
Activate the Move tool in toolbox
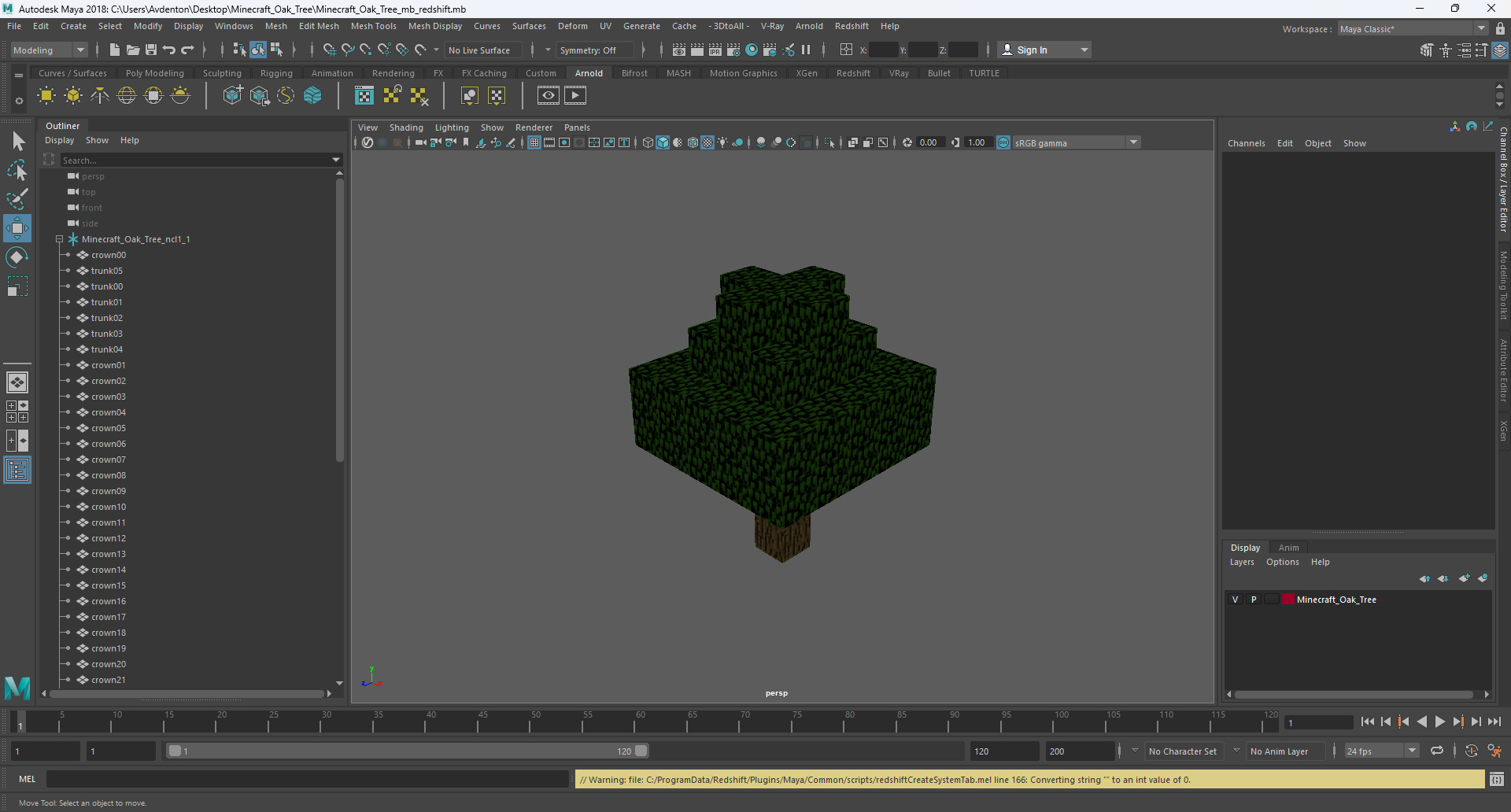tap(17, 228)
